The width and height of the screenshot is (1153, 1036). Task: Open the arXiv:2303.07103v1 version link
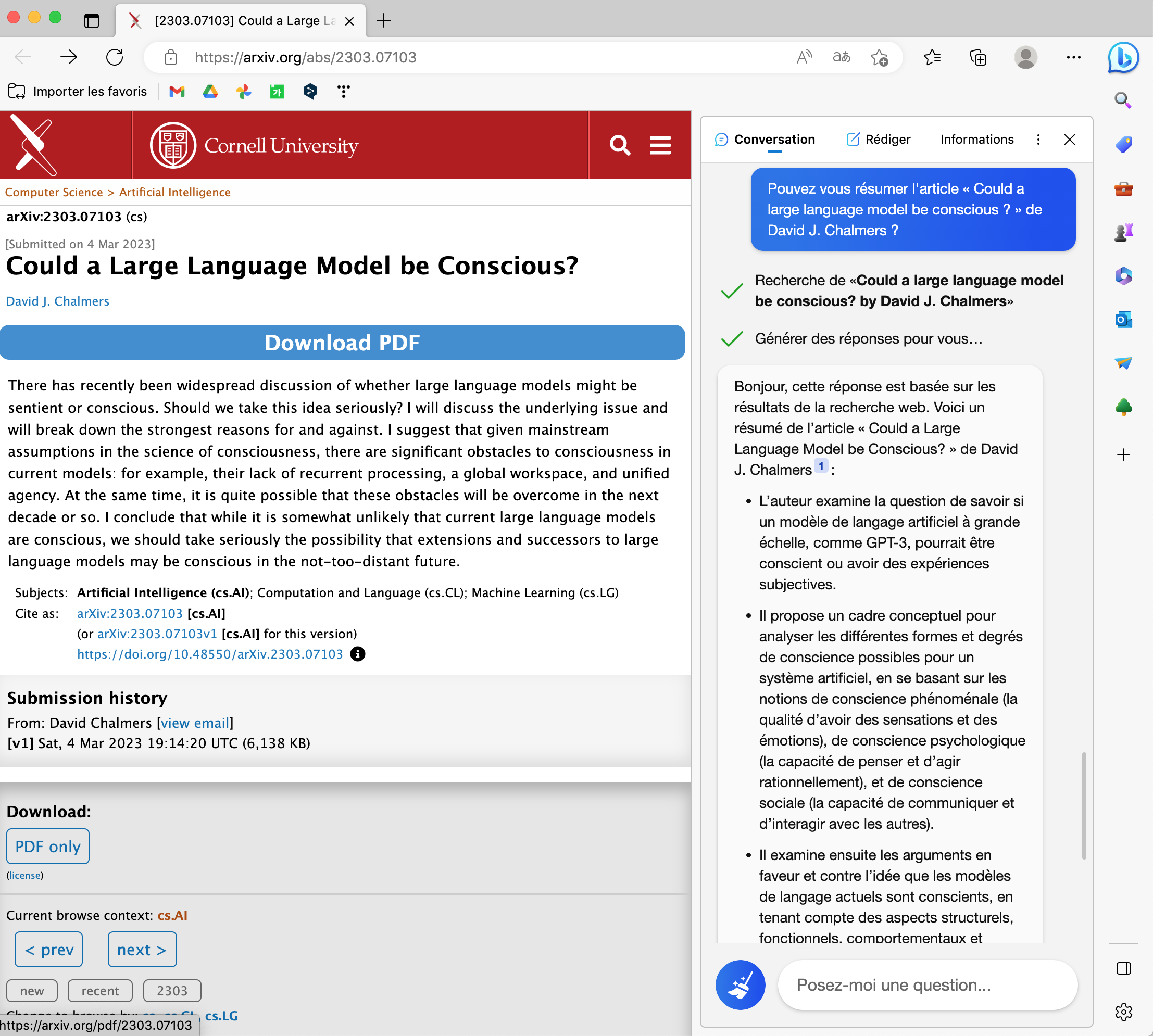tap(157, 634)
